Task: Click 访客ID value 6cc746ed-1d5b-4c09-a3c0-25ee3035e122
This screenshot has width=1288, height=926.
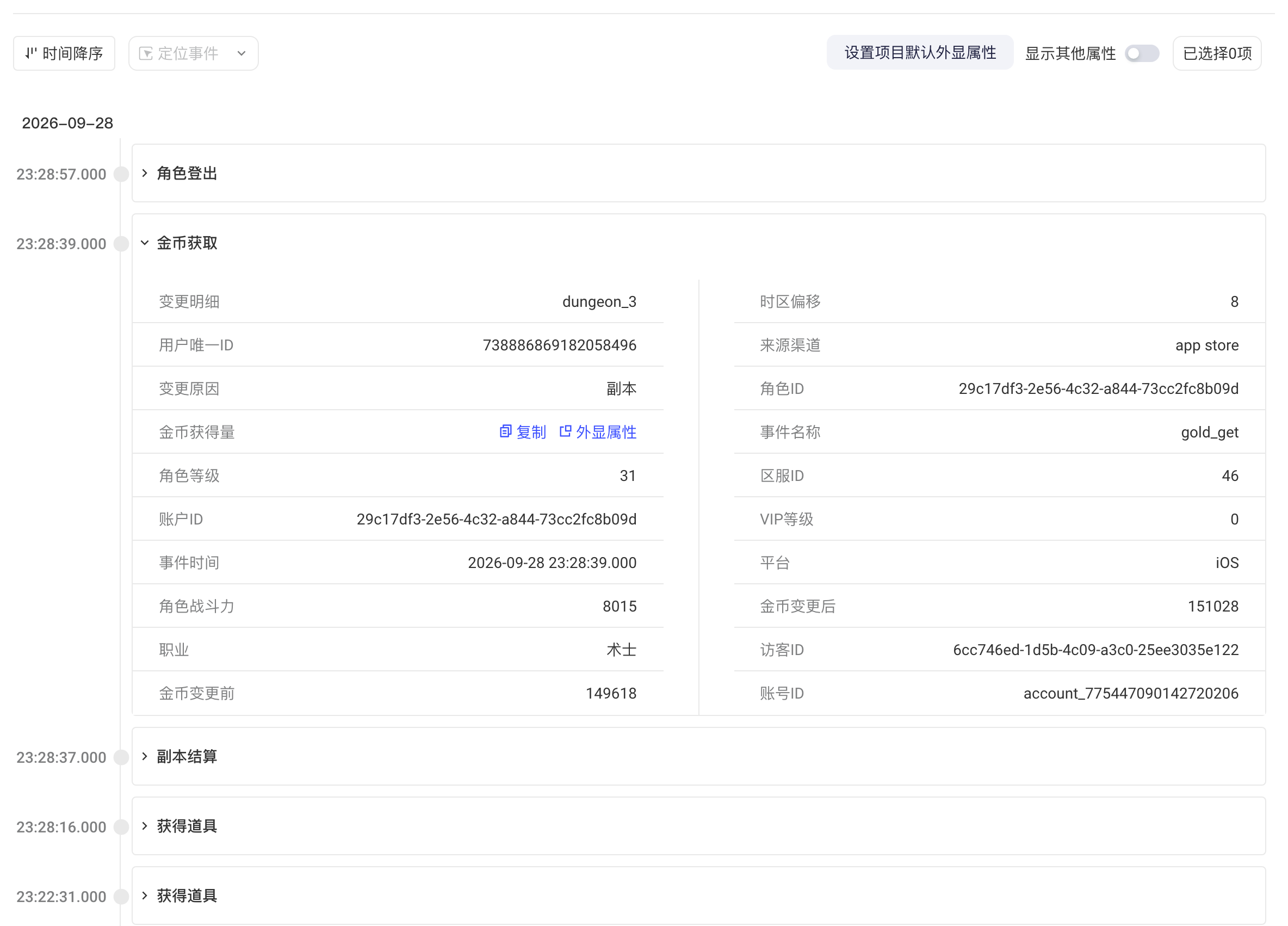Action: (1095, 650)
